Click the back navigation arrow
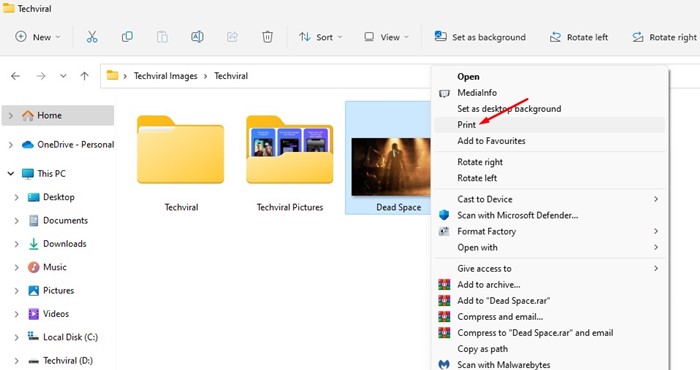The width and height of the screenshot is (700, 370). tap(16, 76)
